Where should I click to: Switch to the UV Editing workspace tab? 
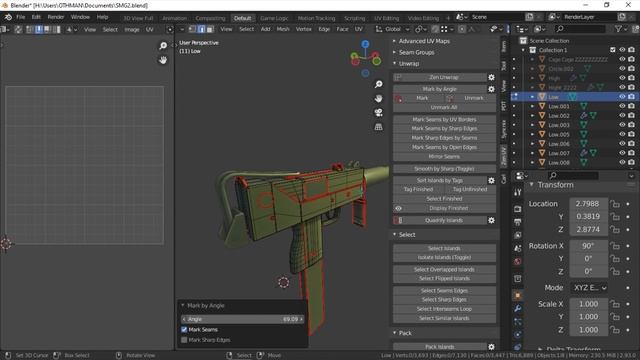coord(387,18)
